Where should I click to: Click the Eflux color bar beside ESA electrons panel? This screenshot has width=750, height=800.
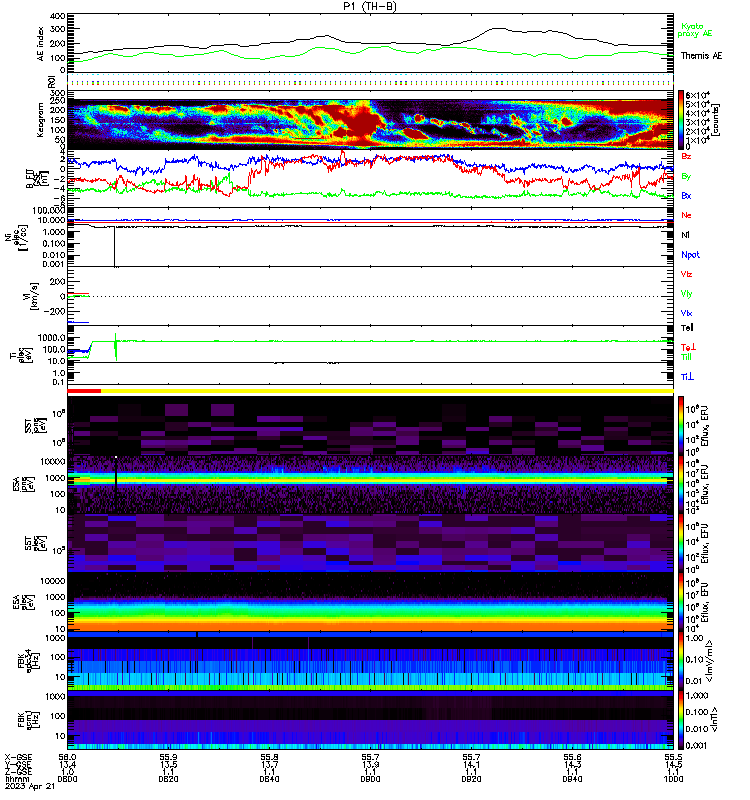[x=681, y=602]
